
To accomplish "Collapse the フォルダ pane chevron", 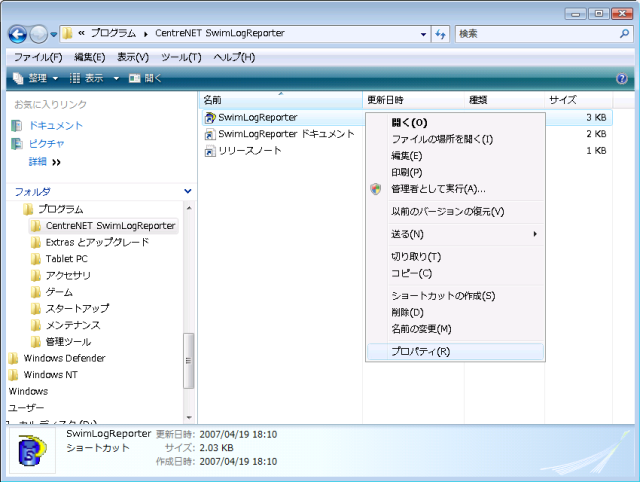I will pos(188,191).
